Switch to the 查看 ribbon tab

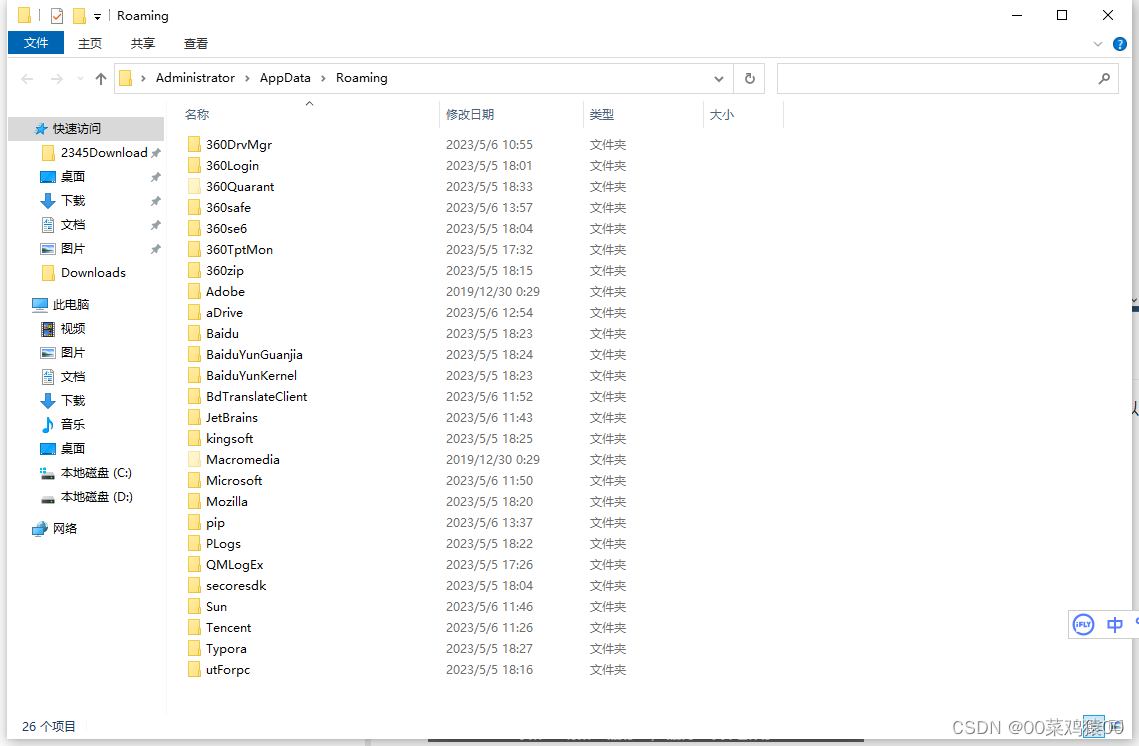pos(195,44)
